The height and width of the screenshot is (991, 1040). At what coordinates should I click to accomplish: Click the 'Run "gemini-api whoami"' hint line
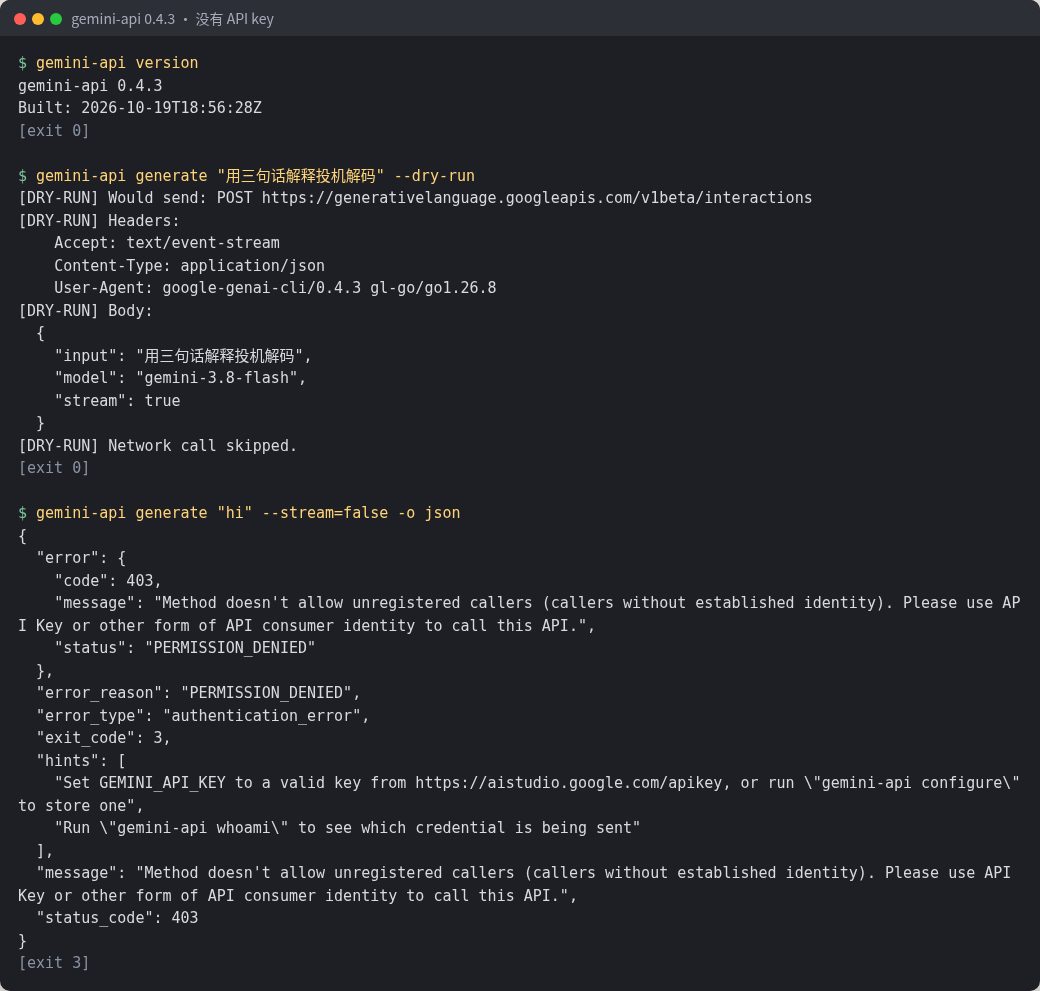[348, 828]
